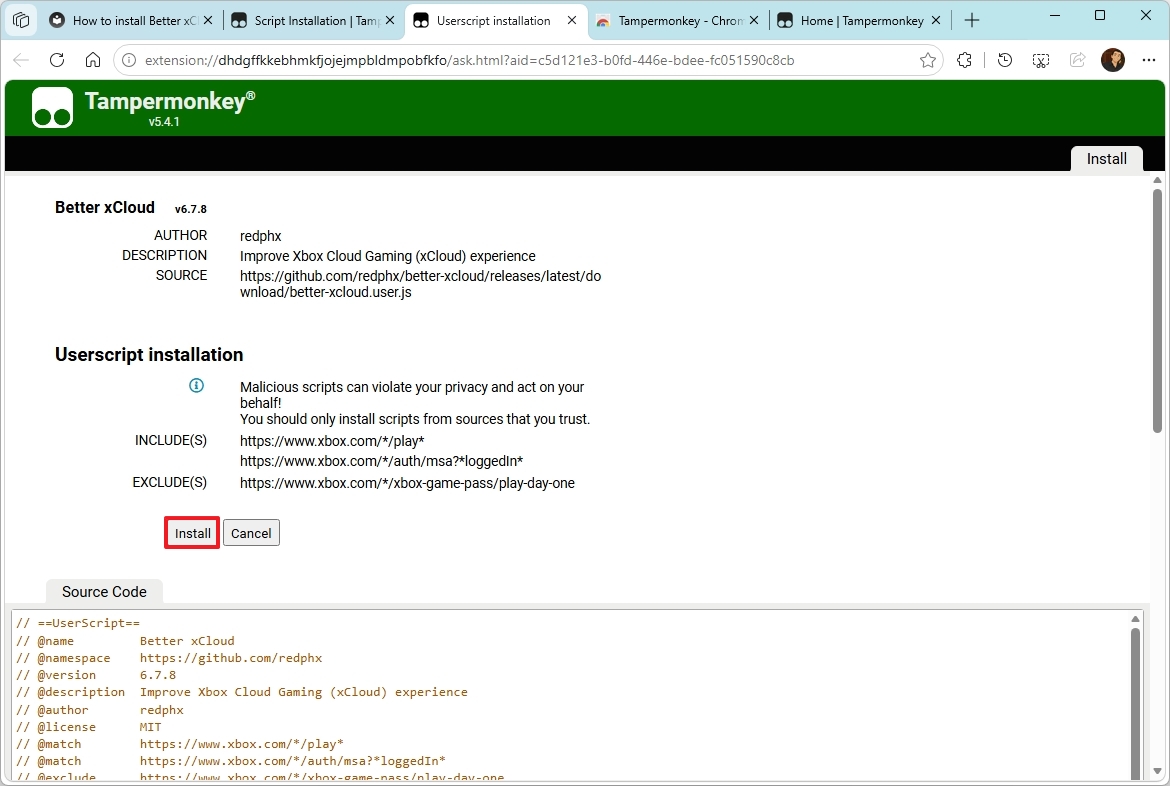Viewport: 1170px width, 786px height.
Task: Add page to favorites with star icon
Action: tap(927, 60)
